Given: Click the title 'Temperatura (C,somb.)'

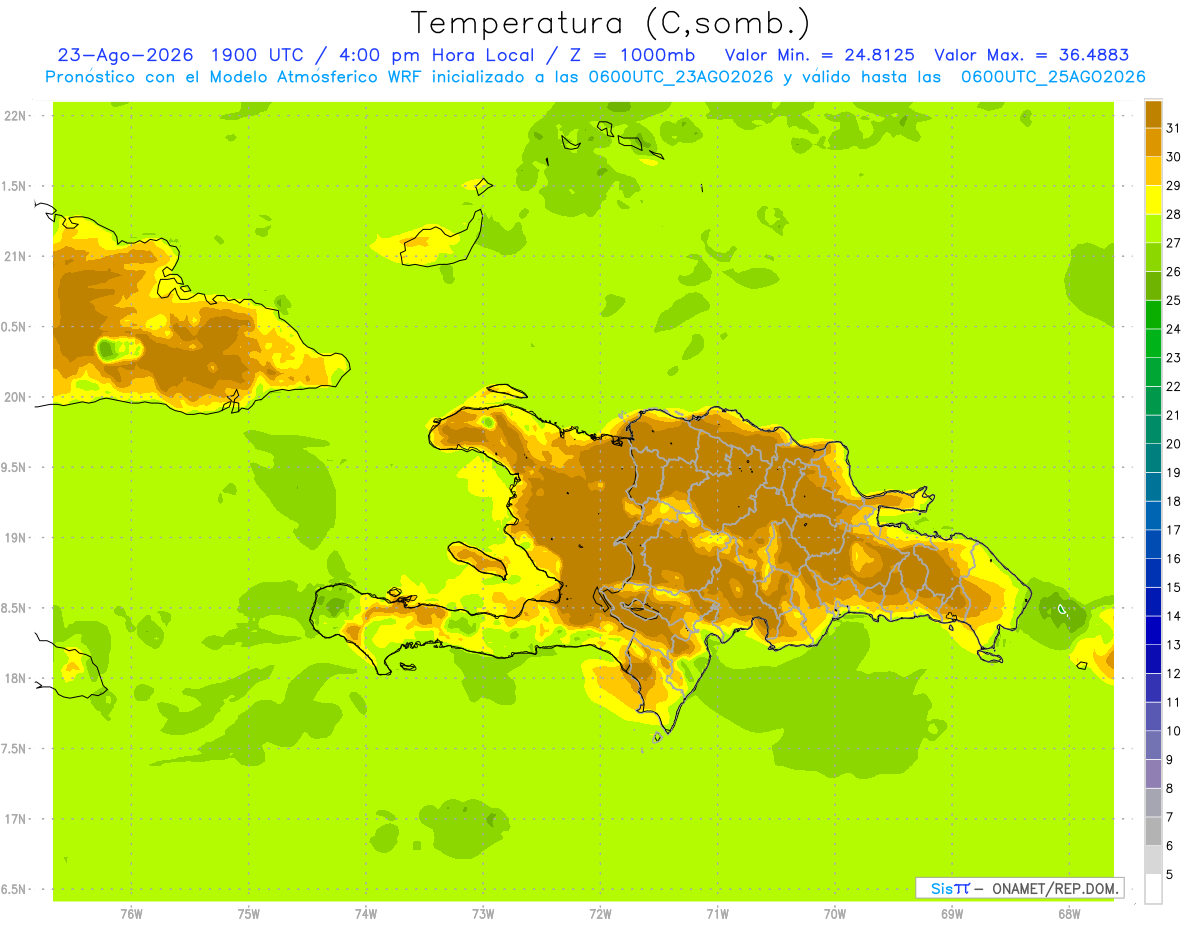Looking at the screenshot, I should click(611, 23).
